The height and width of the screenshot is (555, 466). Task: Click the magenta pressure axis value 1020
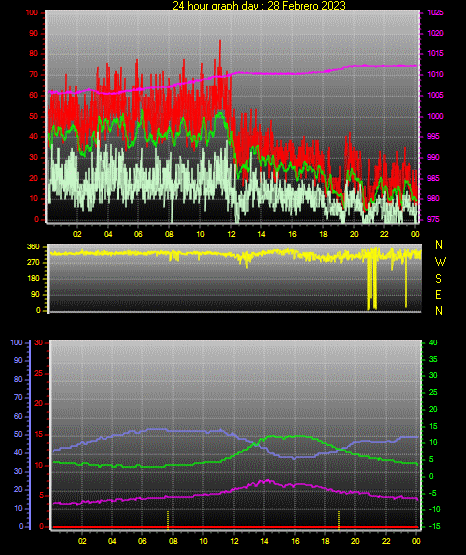point(435,33)
